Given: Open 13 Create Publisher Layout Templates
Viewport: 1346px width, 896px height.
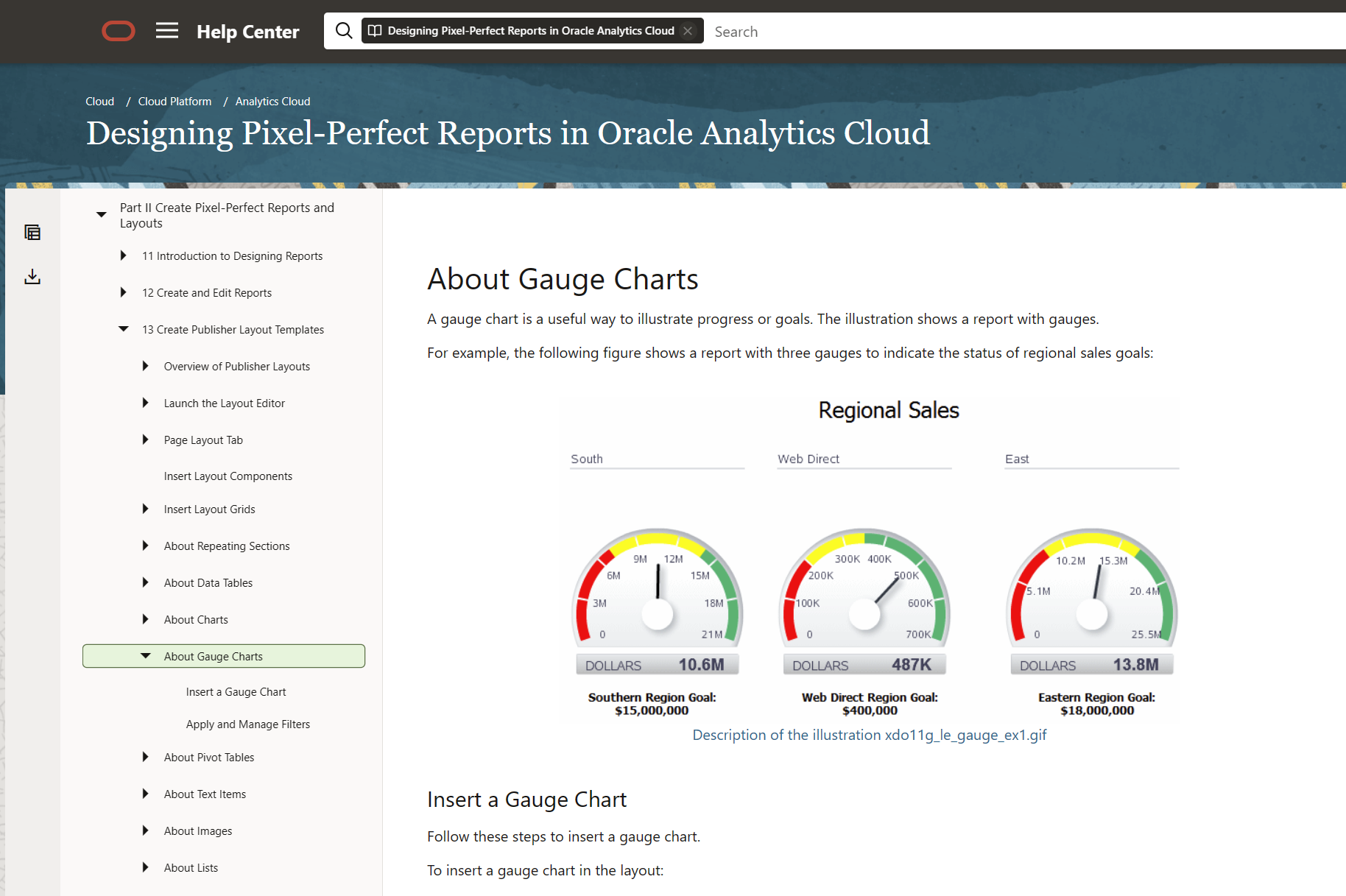Looking at the screenshot, I should [x=233, y=330].
